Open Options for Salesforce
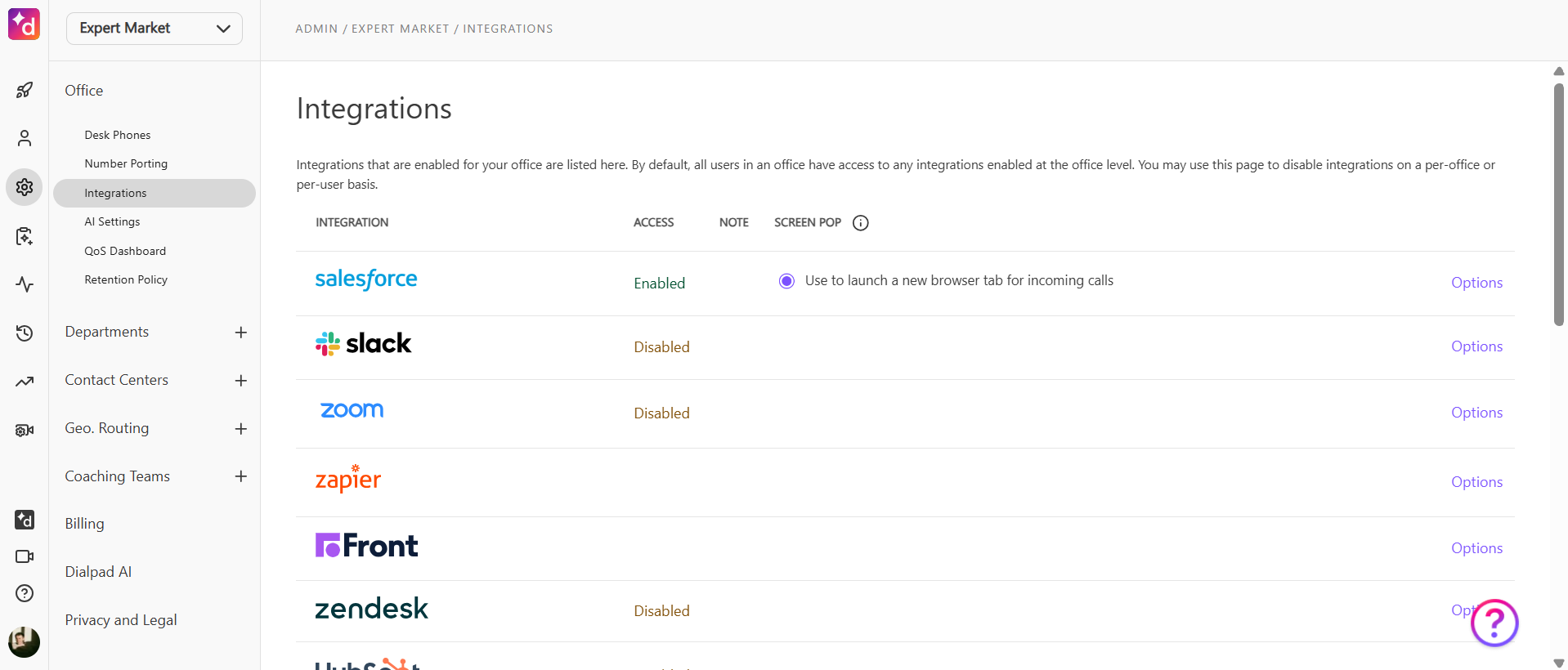 tap(1476, 283)
